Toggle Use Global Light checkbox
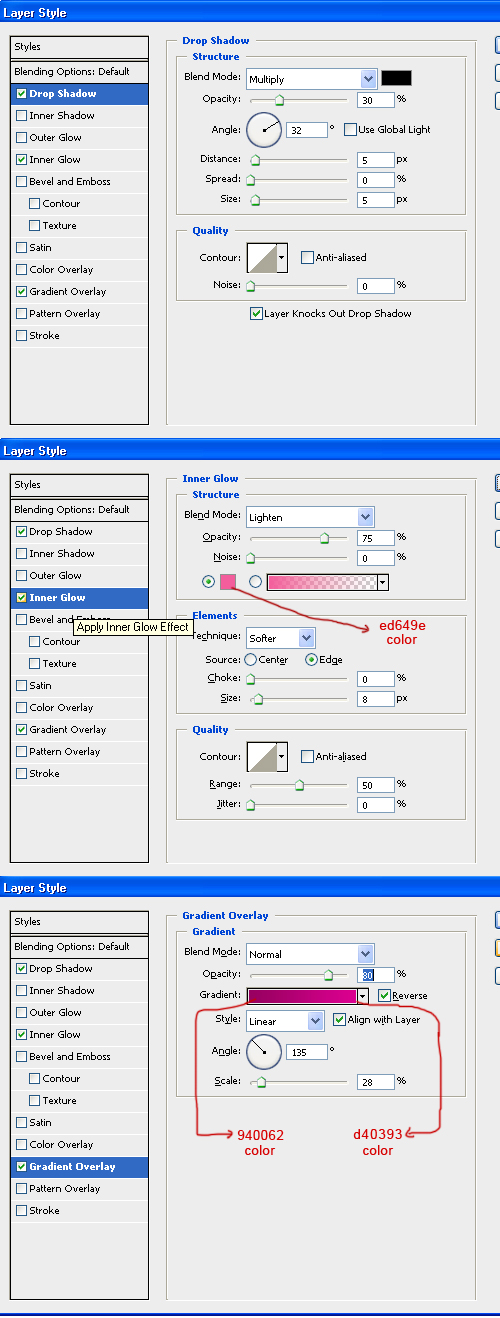Screen dimensions: 500x1318 pyautogui.click(x=350, y=129)
